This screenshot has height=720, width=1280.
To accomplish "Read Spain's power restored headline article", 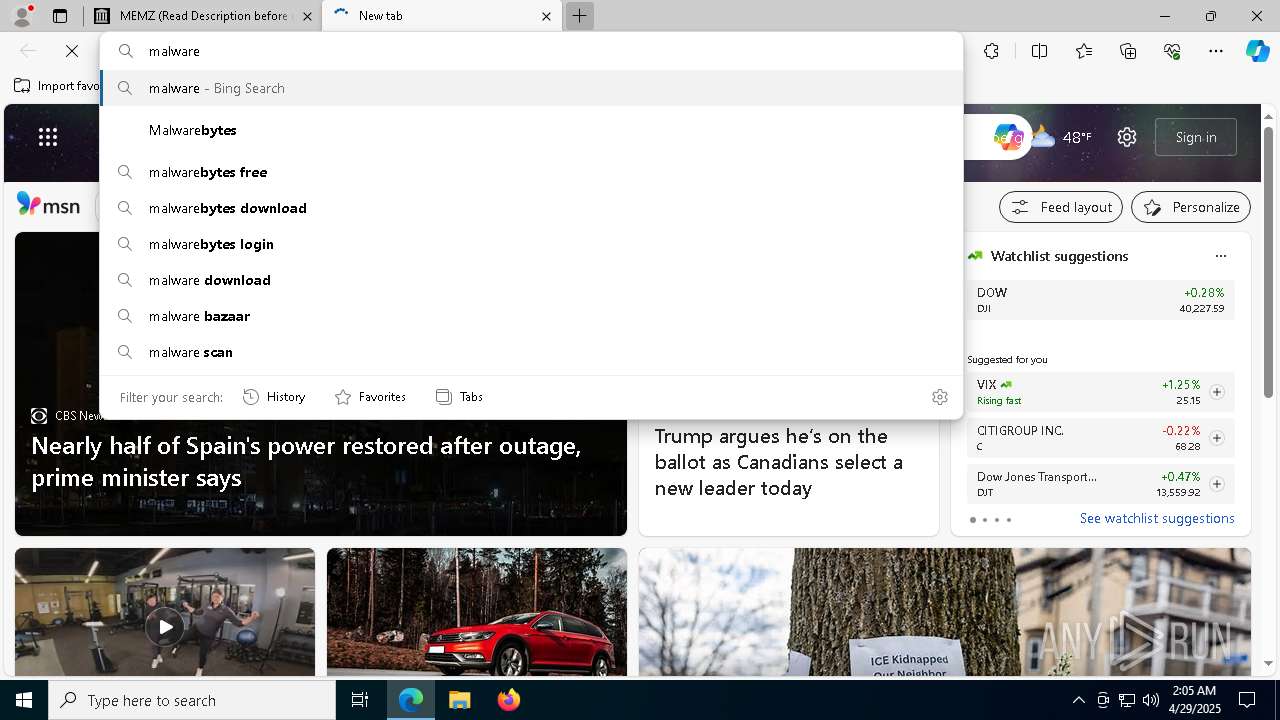I will pos(306,462).
